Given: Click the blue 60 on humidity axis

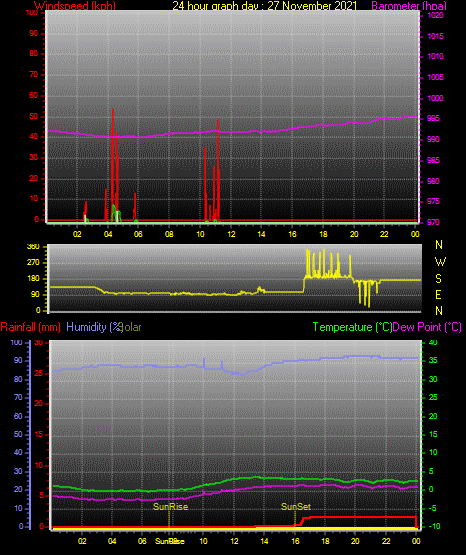Looking at the screenshot, I should pos(18,416).
